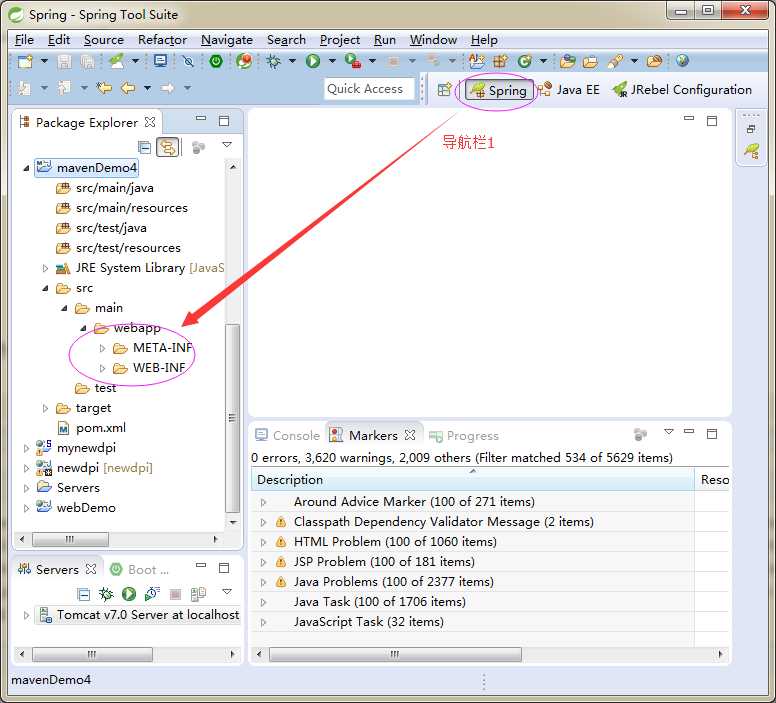776x703 pixels.
Task: Click the Quick Access search field
Action: point(369,89)
